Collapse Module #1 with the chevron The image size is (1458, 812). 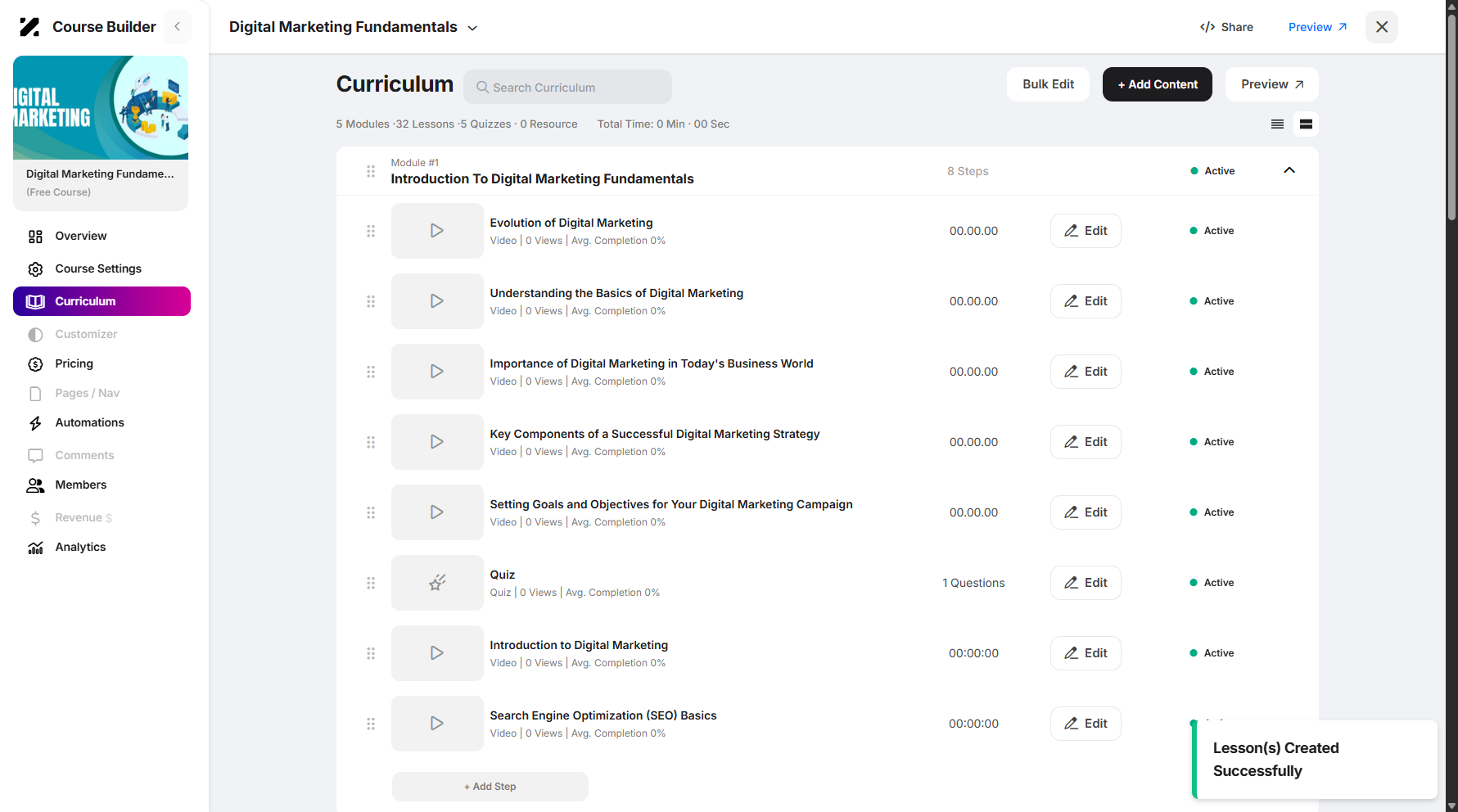[1289, 170]
